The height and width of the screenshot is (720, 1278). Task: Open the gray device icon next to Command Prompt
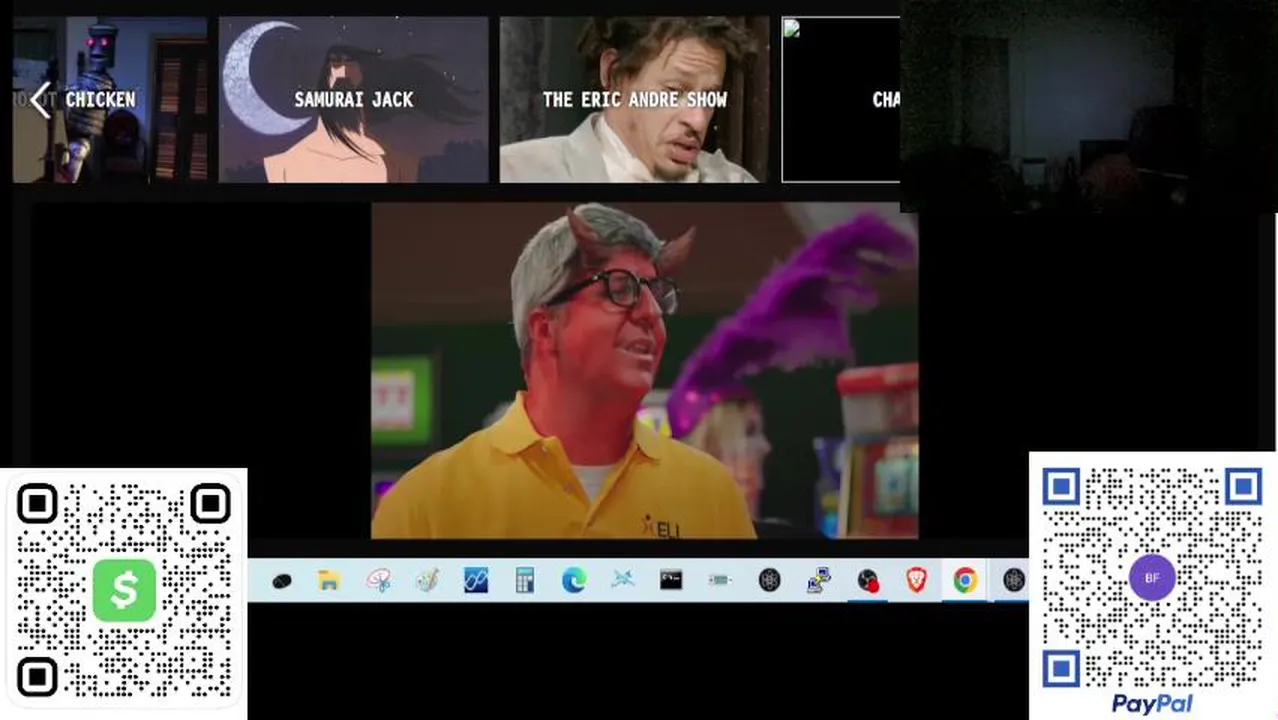click(720, 580)
